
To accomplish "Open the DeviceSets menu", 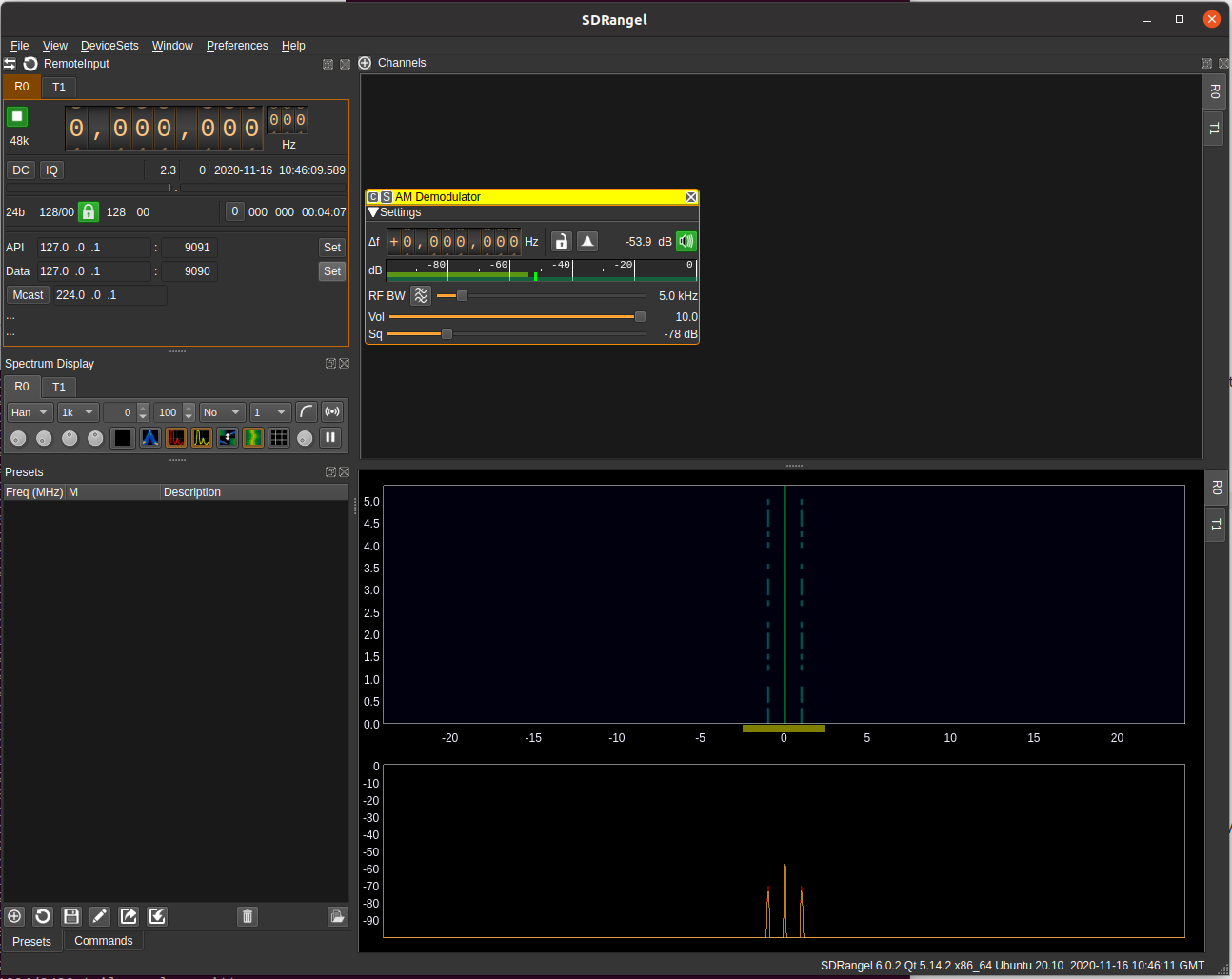I will coord(109,46).
